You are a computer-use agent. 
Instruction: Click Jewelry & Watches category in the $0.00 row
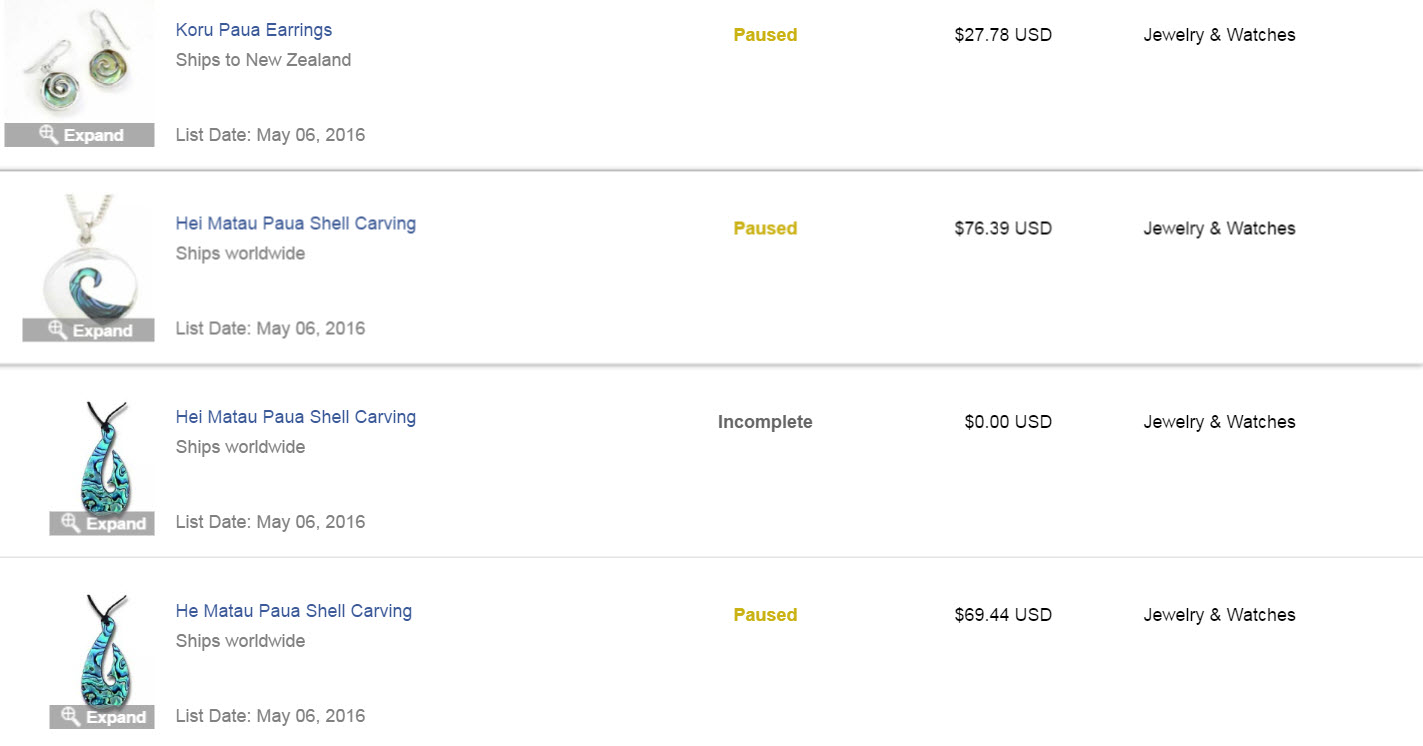pos(1219,422)
